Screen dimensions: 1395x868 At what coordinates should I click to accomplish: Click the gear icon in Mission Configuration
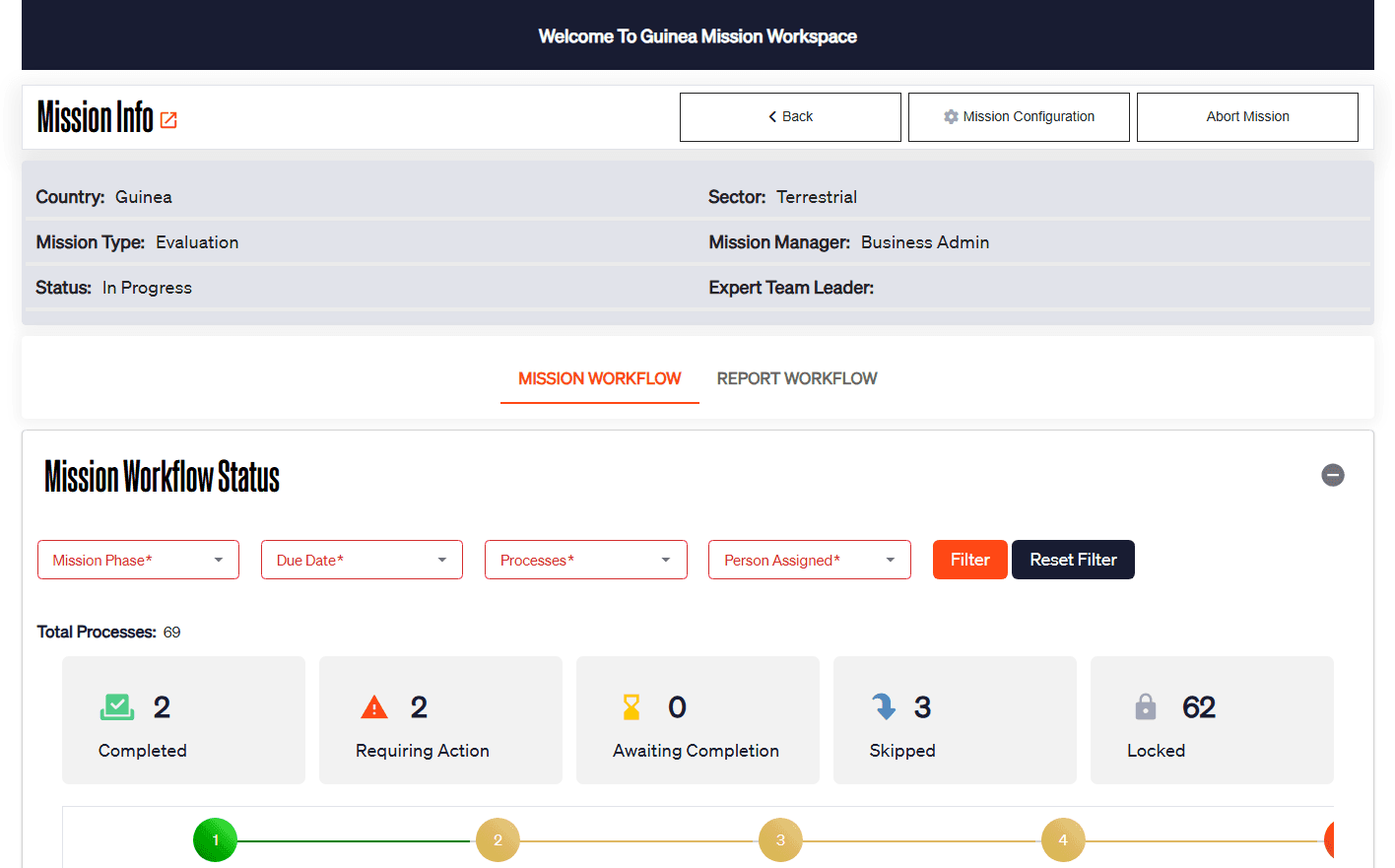tap(951, 116)
